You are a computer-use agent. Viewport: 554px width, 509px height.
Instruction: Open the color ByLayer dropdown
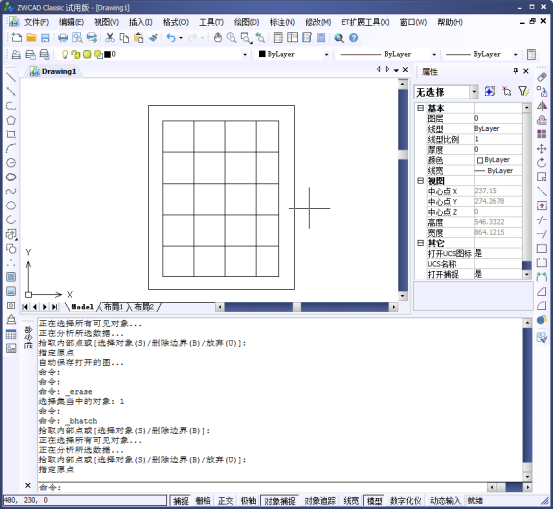[326, 54]
